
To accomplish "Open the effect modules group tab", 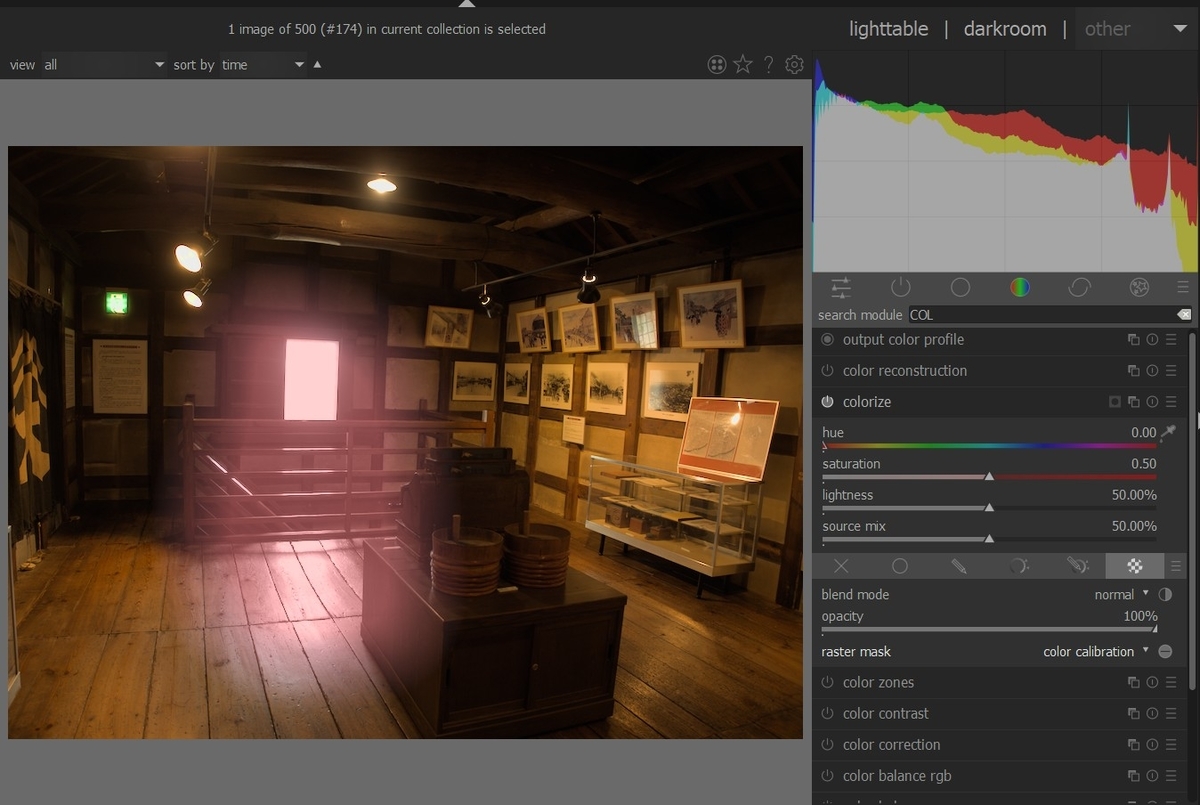I will pos(1139,288).
